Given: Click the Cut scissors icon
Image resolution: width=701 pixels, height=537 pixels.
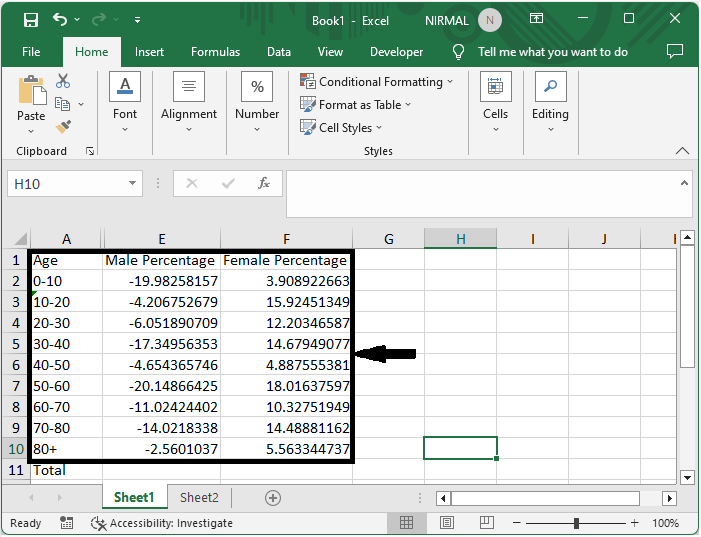Looking at the screenshot, I should point(63,81).
